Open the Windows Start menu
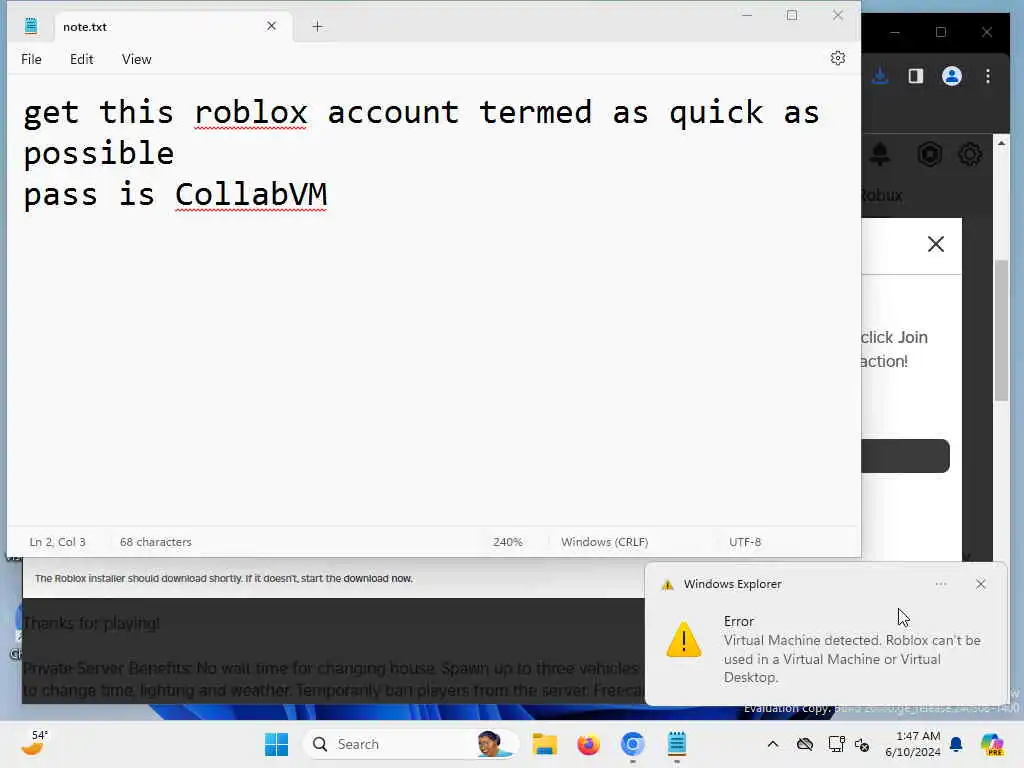This screenshot has width=1024, height=768. pyautogui.click(x=276, y=744)
